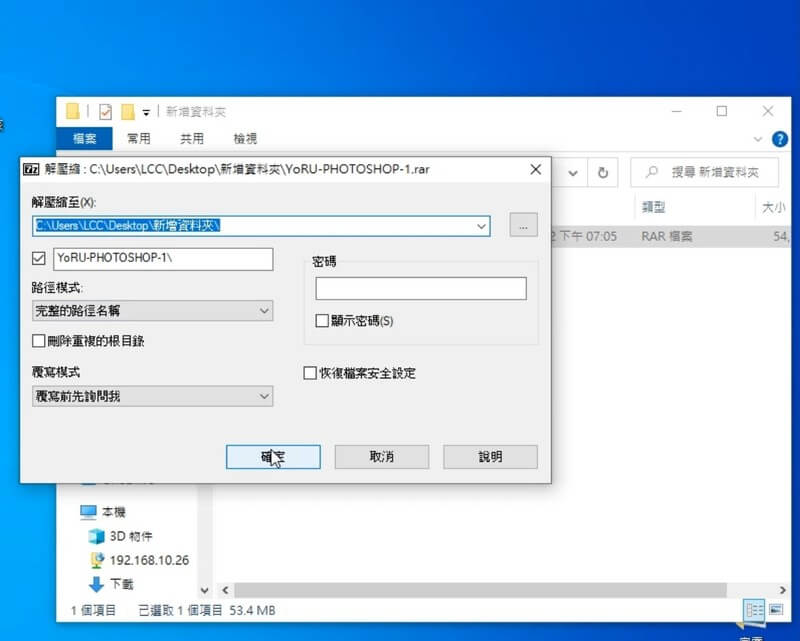Click the new folder icon in the quick access toolbar
The width and height of the screenshot is (800, 641).
(127, 111)
